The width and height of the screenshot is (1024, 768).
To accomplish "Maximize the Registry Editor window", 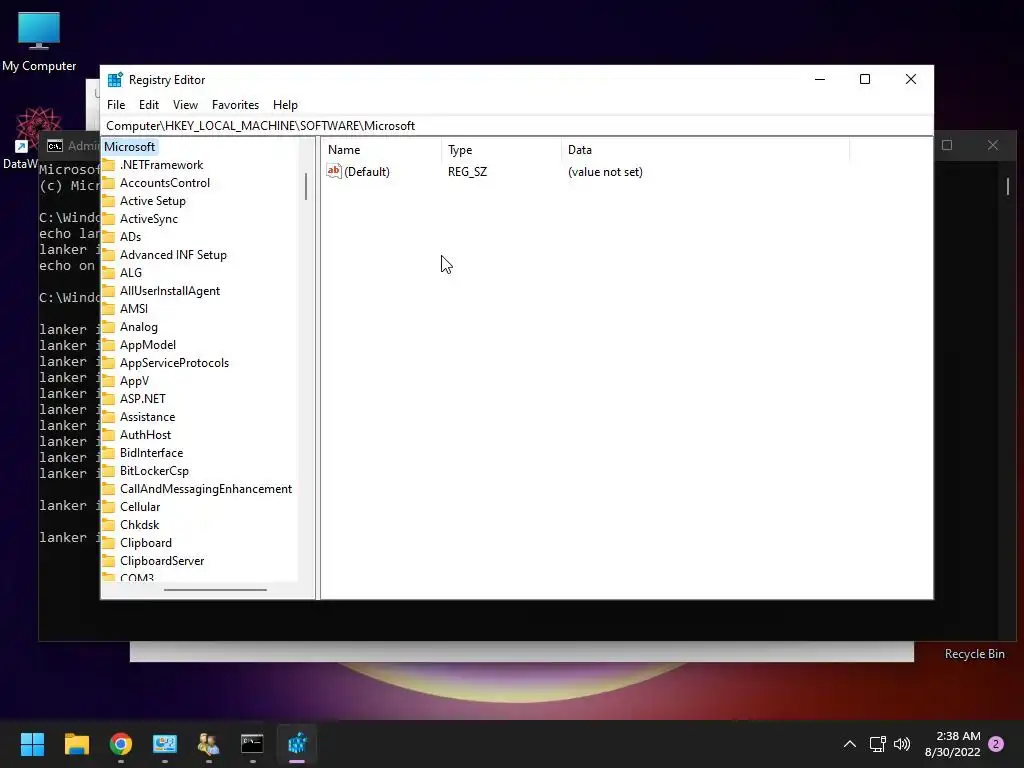I will pyautogui.click(x=865, y=79).
